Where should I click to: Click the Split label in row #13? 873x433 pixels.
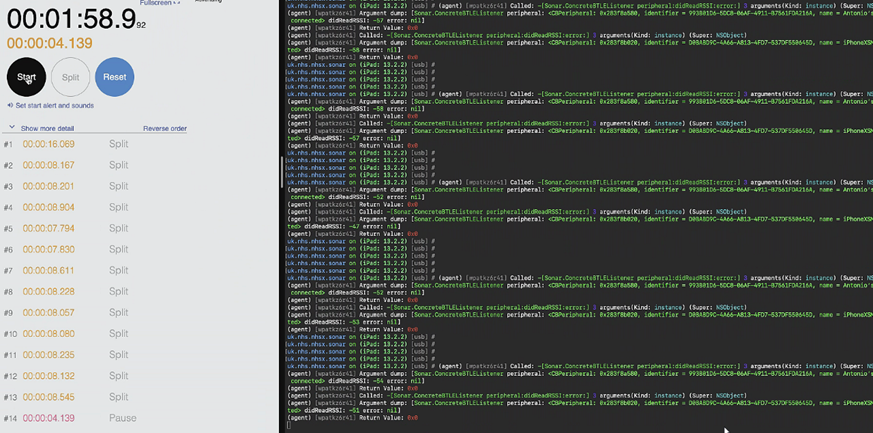(x=119, y=397)
